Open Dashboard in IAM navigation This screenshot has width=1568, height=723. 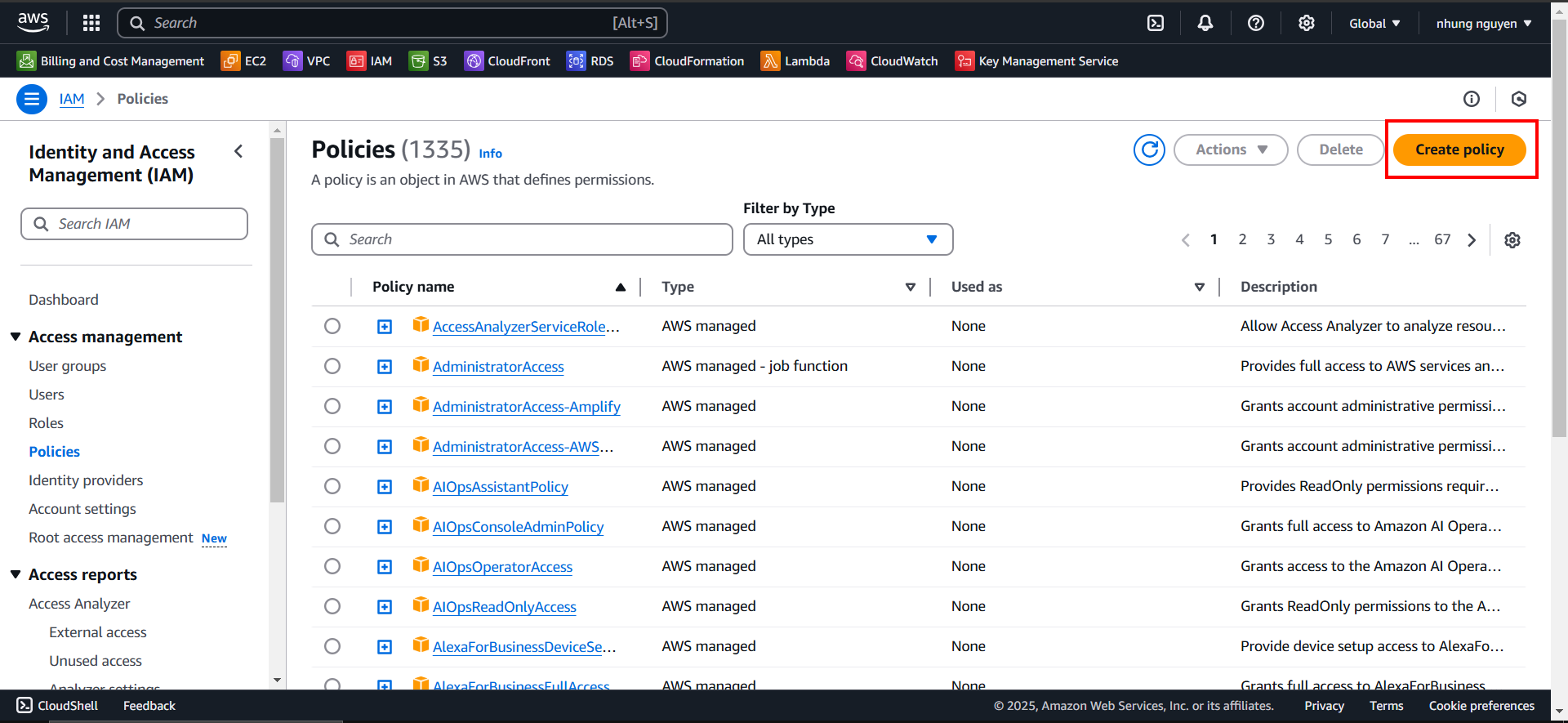coord(64,300)
